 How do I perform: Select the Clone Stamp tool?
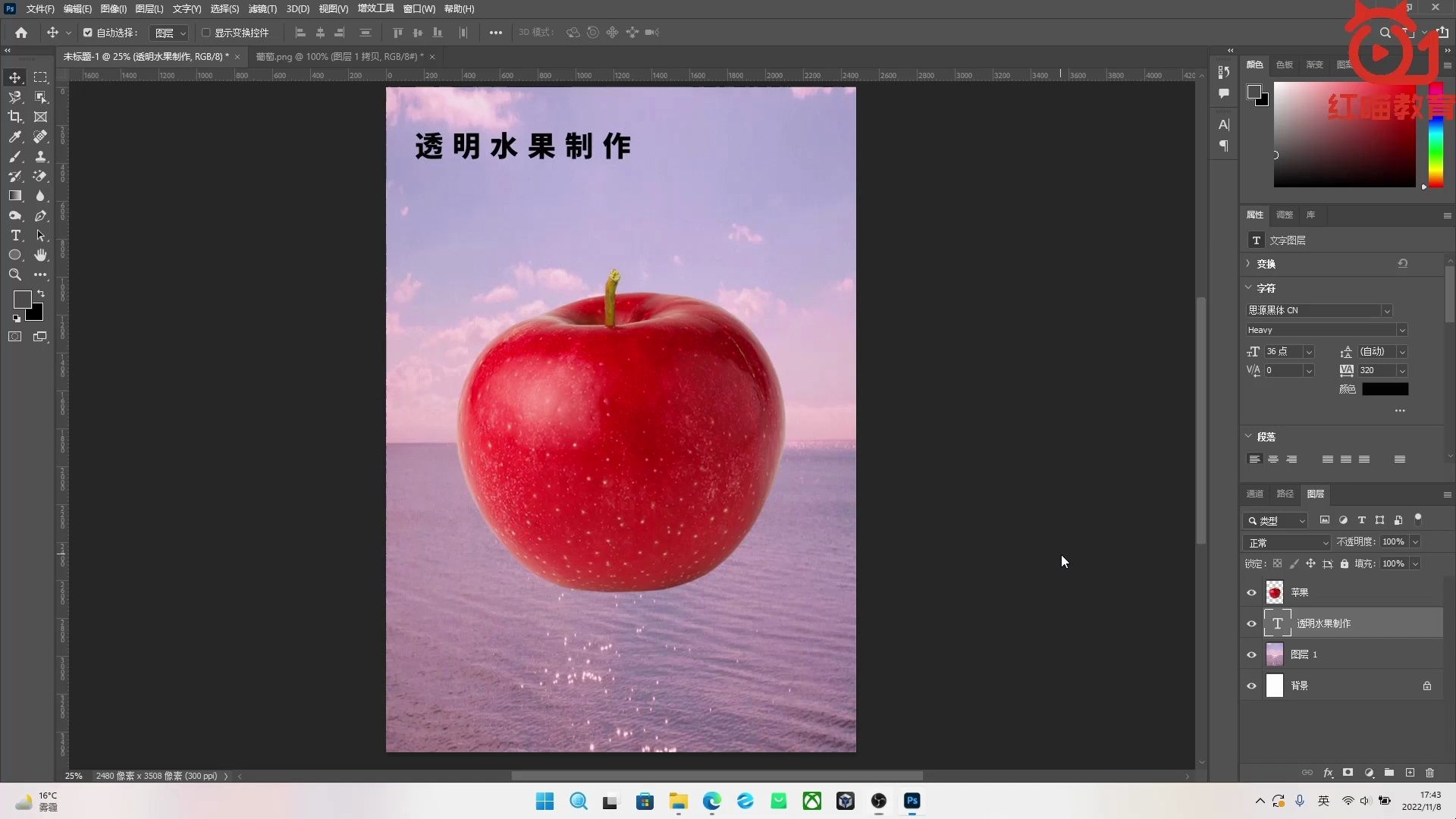pos(41,157)
